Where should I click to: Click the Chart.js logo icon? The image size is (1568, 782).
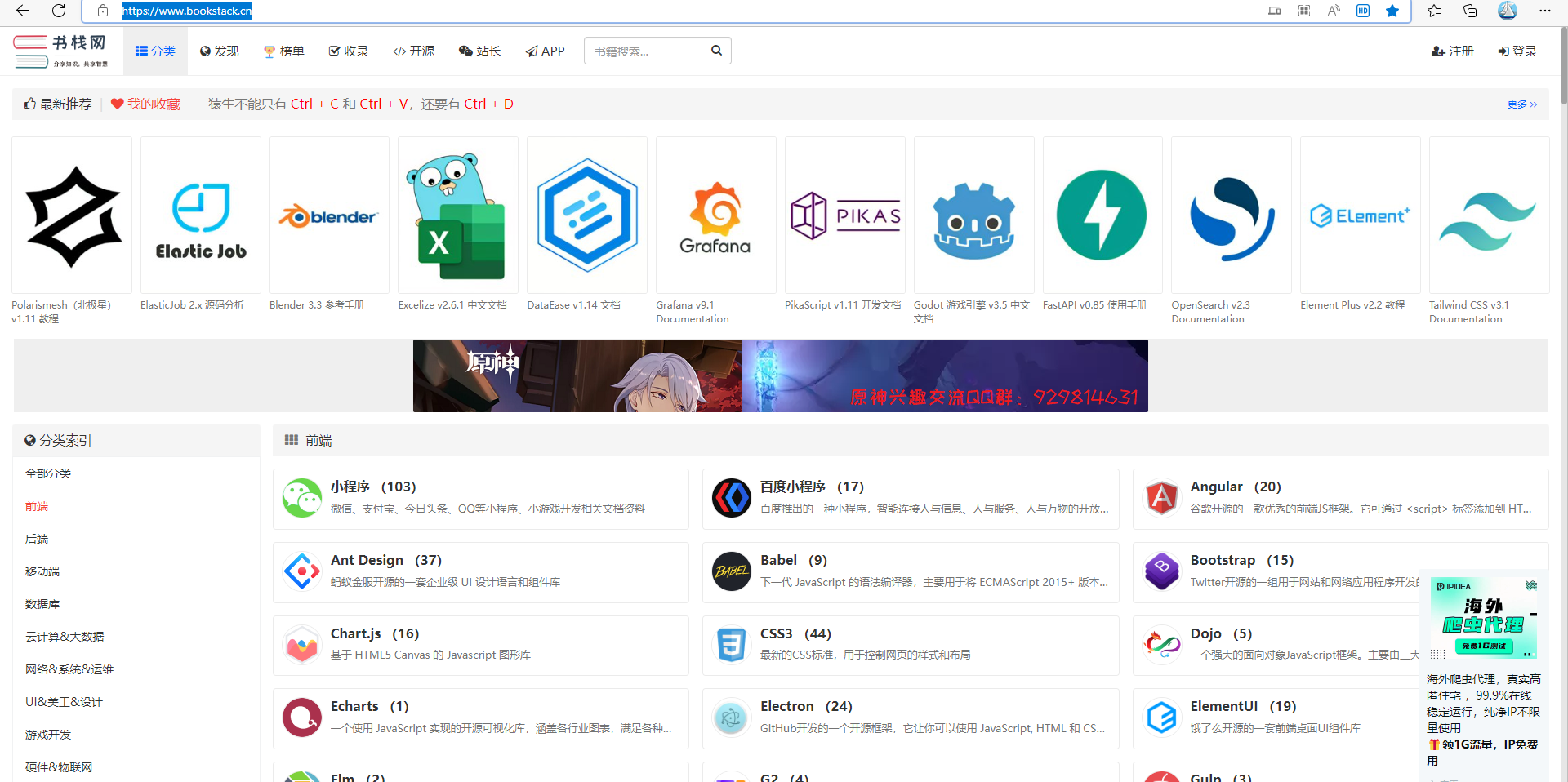(302, 645)
